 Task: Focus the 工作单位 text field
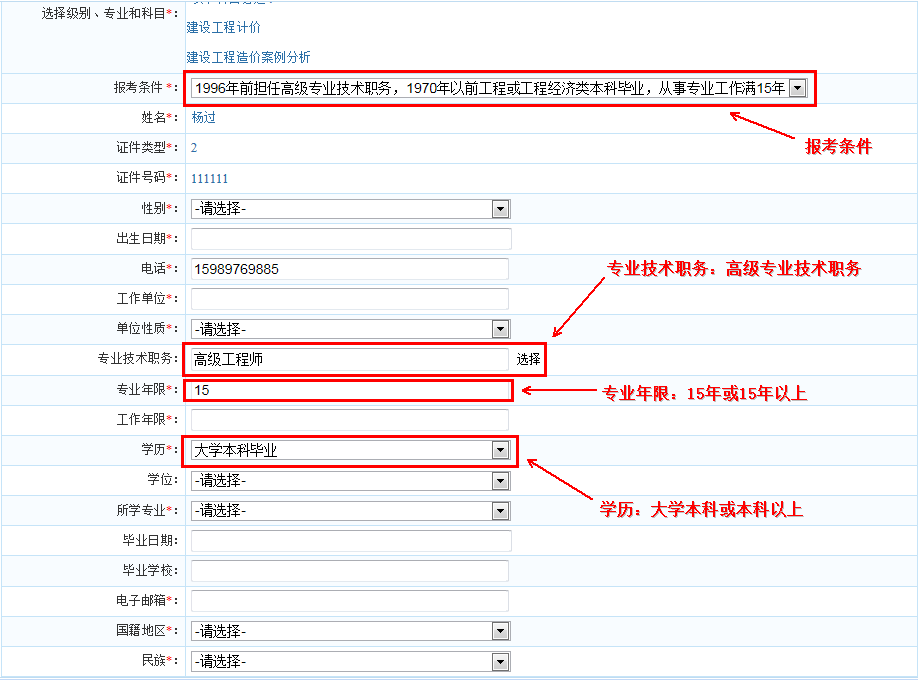click(x=349, y=299)
